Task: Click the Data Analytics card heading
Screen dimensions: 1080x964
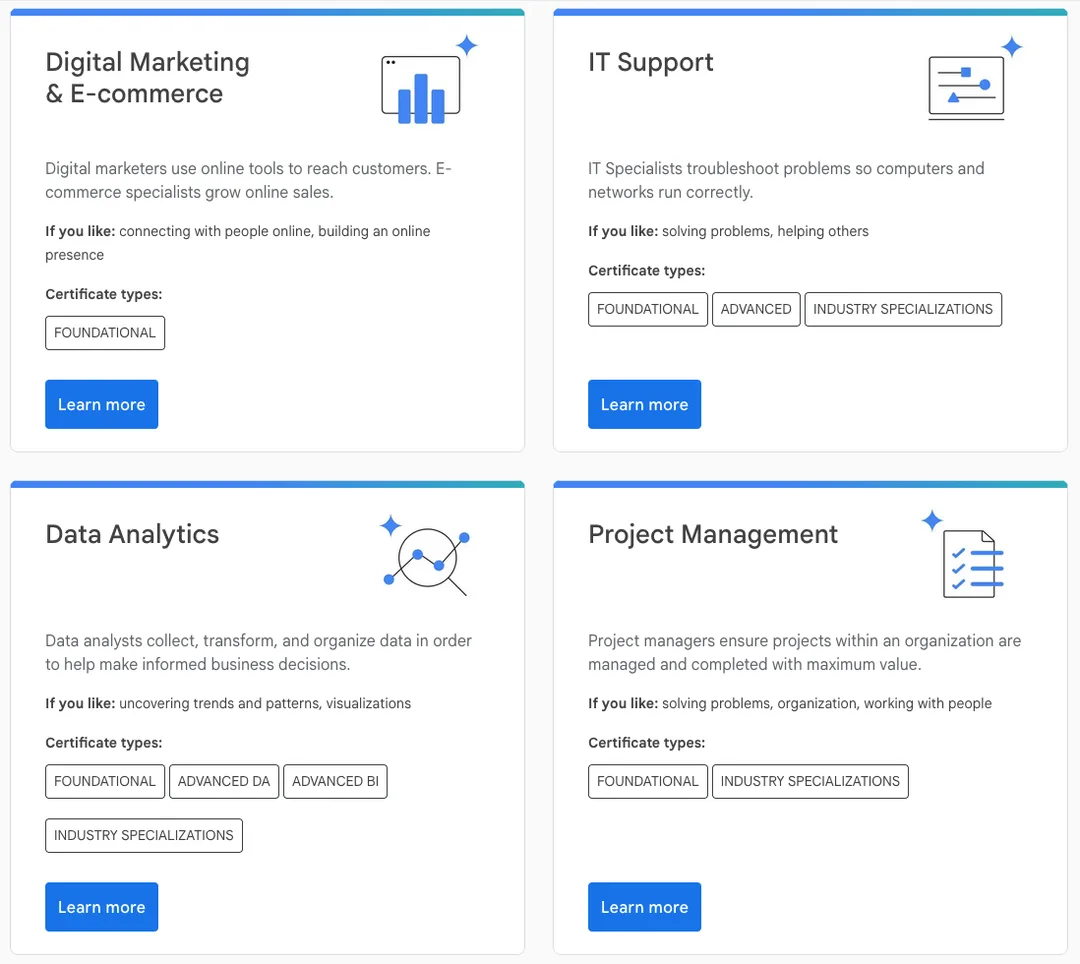Action: click(132, 535)
